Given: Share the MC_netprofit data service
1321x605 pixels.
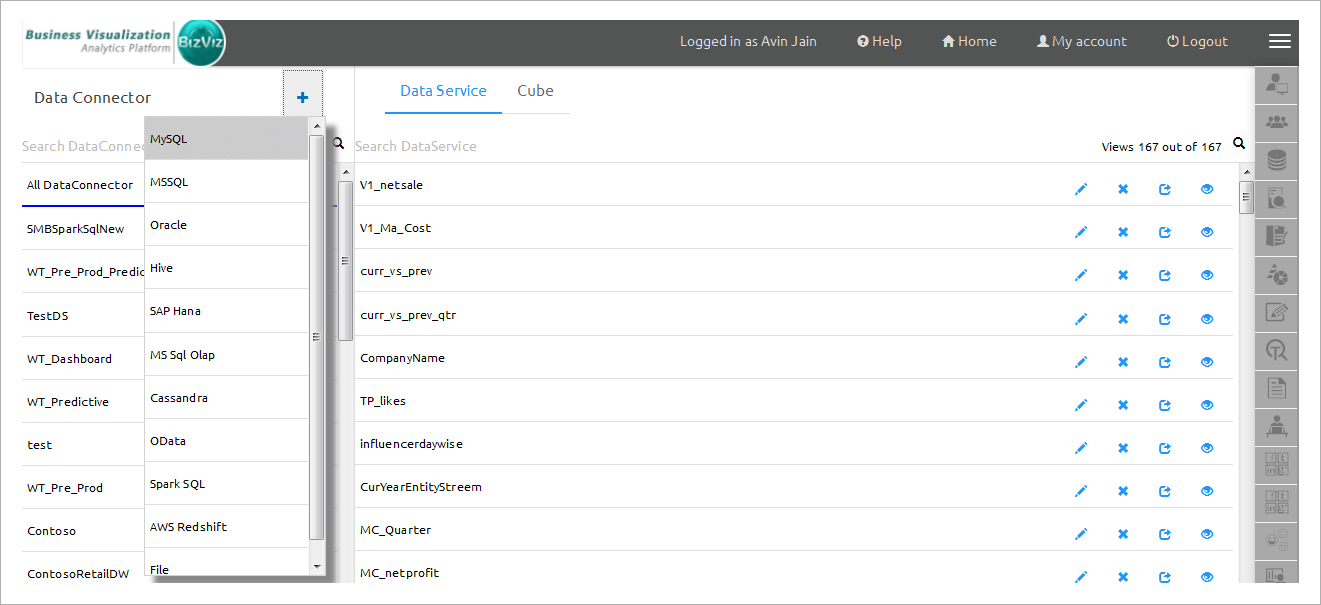Looking at the screenshot, I should (1165, 577).
